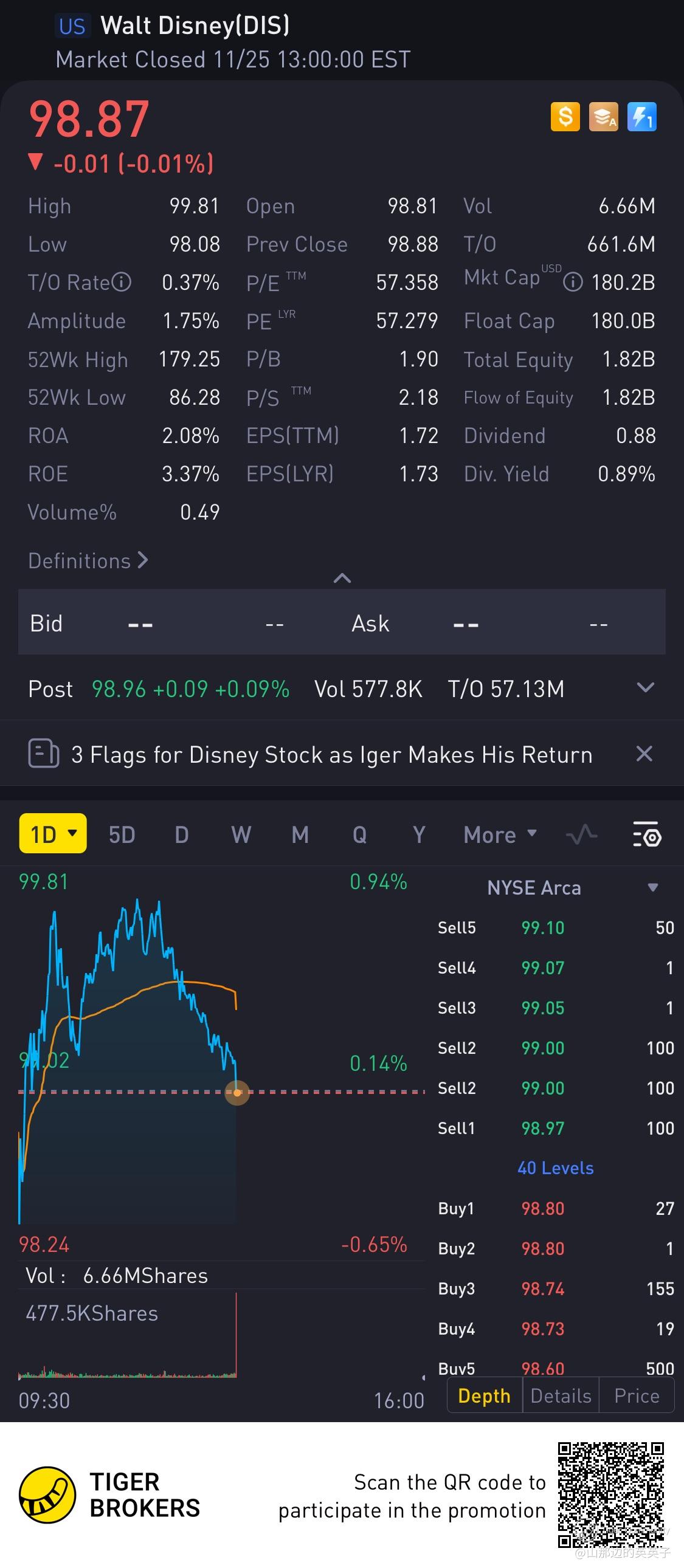Viewport: 684px width, 1568px height.
Task: Tap the Mkt Cap info icon
Action: point(573,283)
